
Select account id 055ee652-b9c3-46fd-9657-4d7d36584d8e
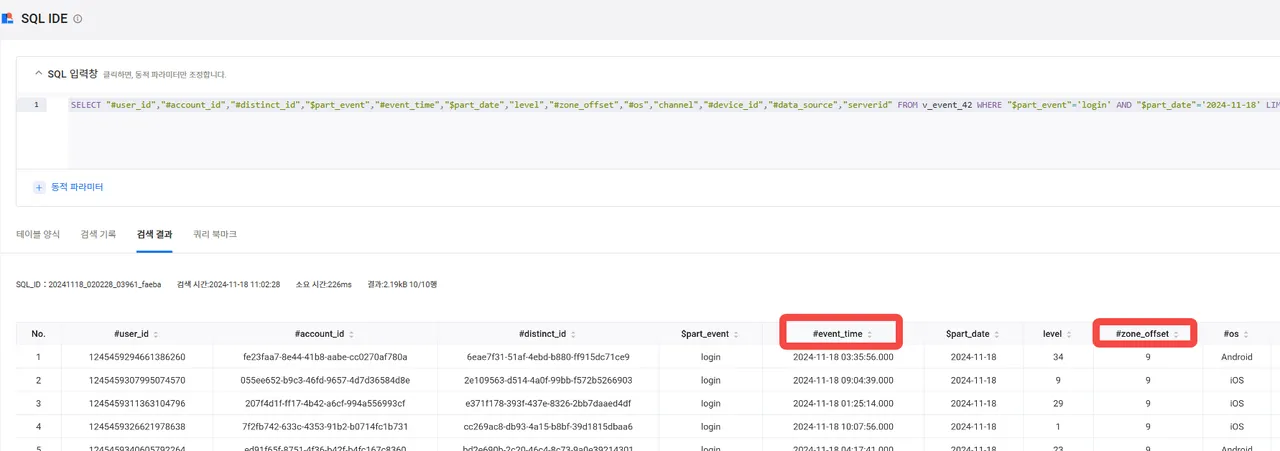point(325,380)
